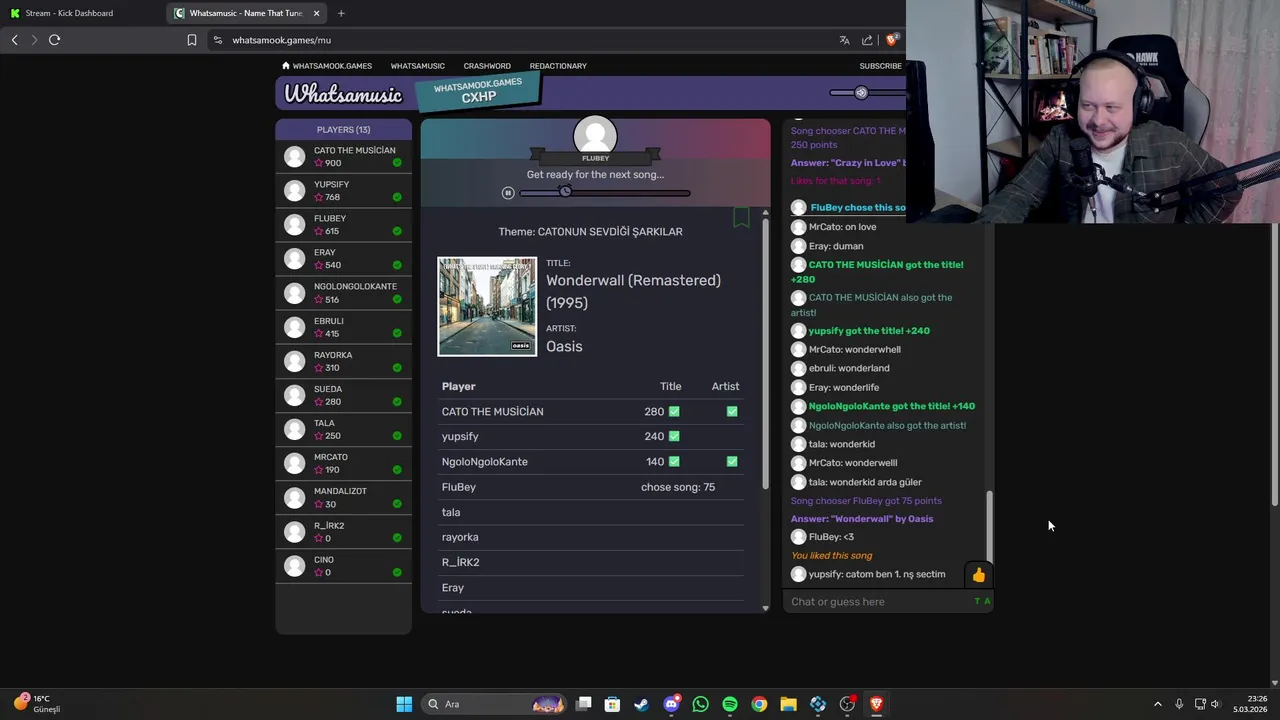Click the green A indicator in chat input

pos(987,602)
